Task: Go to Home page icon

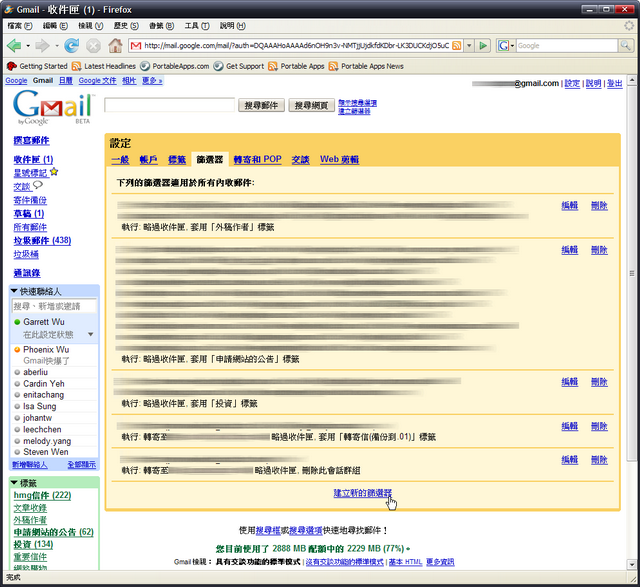Action: (x=115, y=45)
